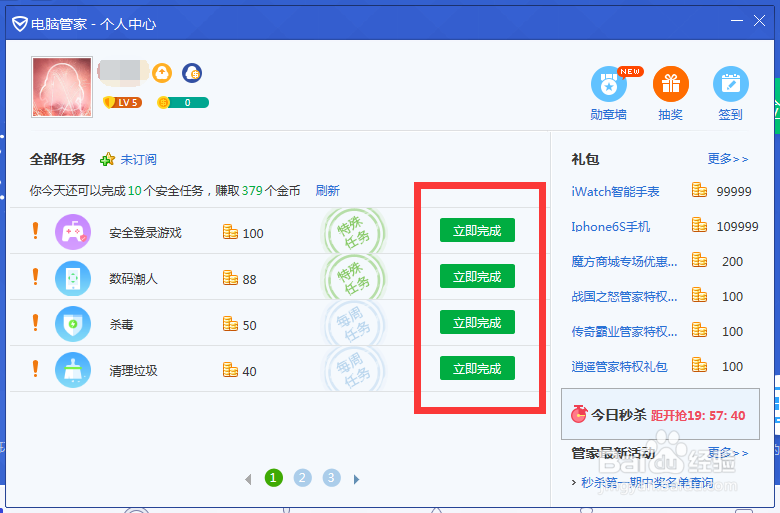The height and width of the screenshot is (513, 780).
Task: Click coin icon beside 109999 price
Action: 699,225
